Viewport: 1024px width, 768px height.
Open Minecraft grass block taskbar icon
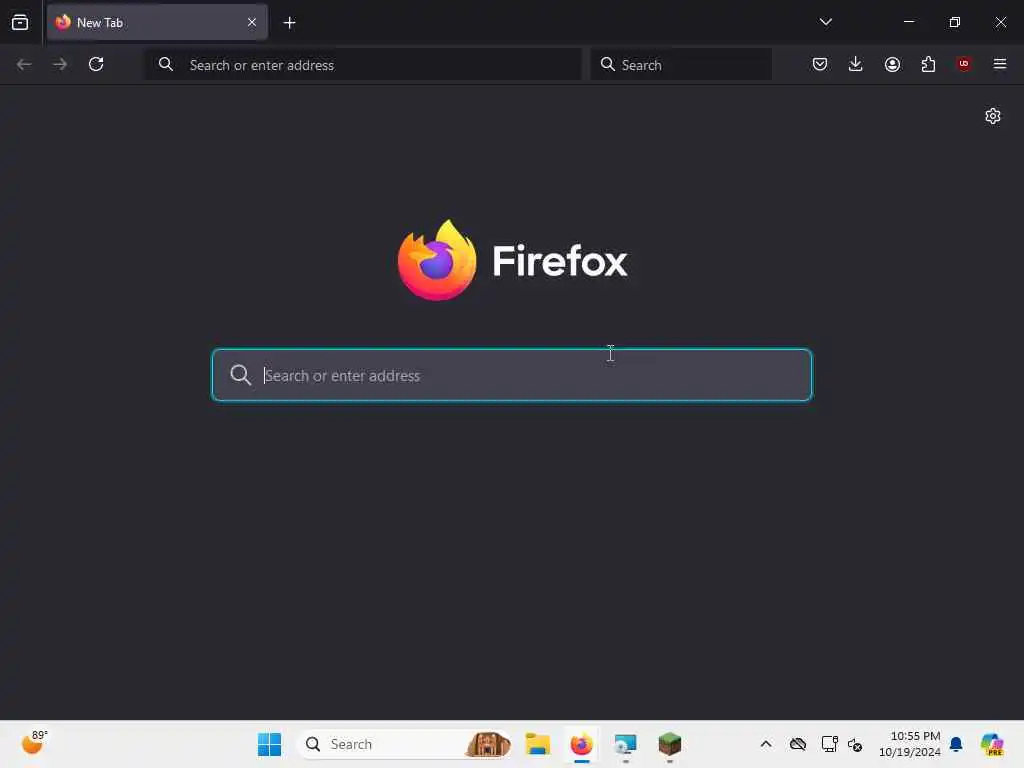click(669, 744)
